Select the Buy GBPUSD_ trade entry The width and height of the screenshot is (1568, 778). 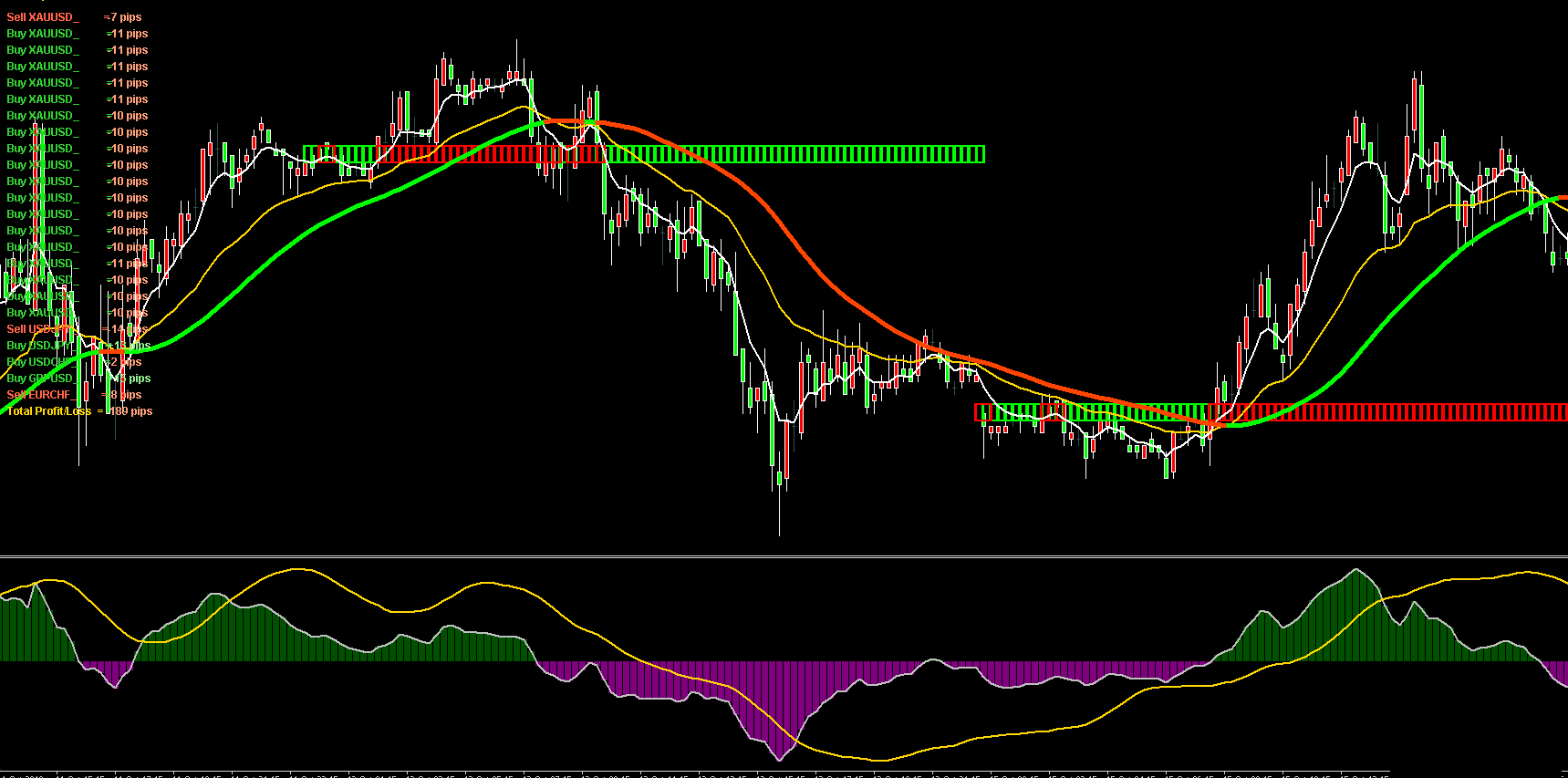pyautogui.click(x=78, y=379)
